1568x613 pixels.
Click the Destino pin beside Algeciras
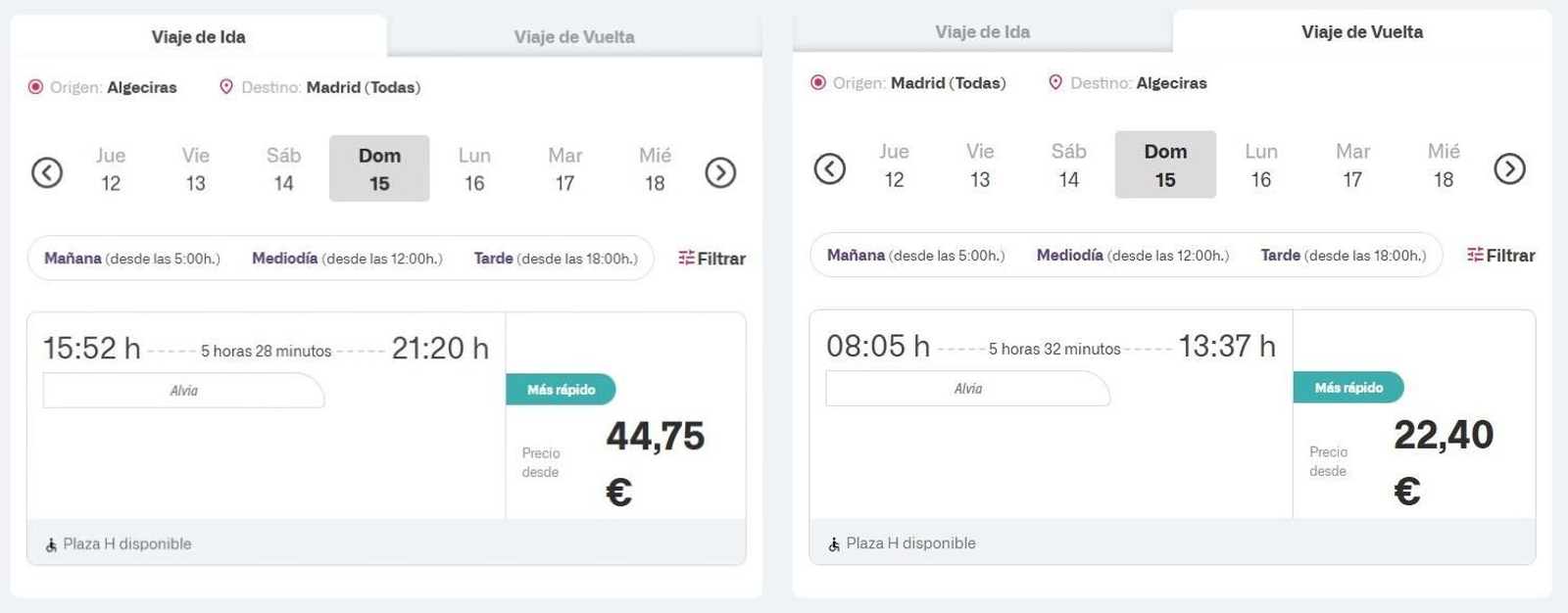point(1055,83)
